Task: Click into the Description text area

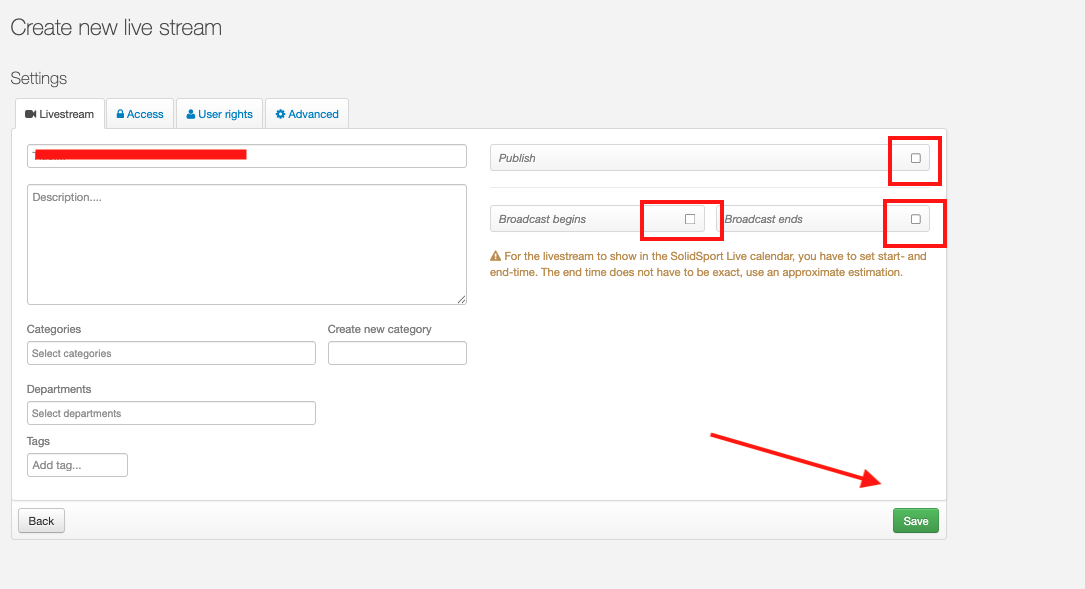Action: 246,244
